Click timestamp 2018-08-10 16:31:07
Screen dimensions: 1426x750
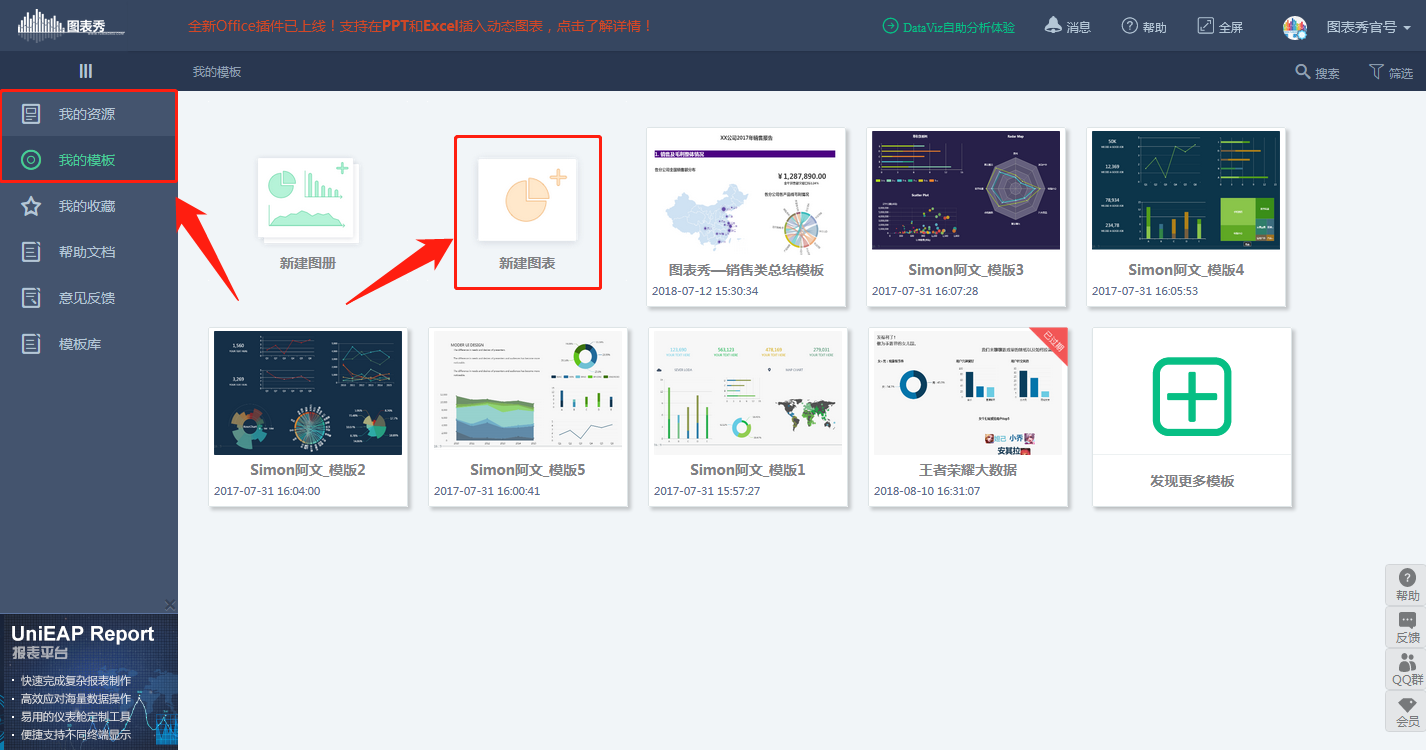(927, 491)
